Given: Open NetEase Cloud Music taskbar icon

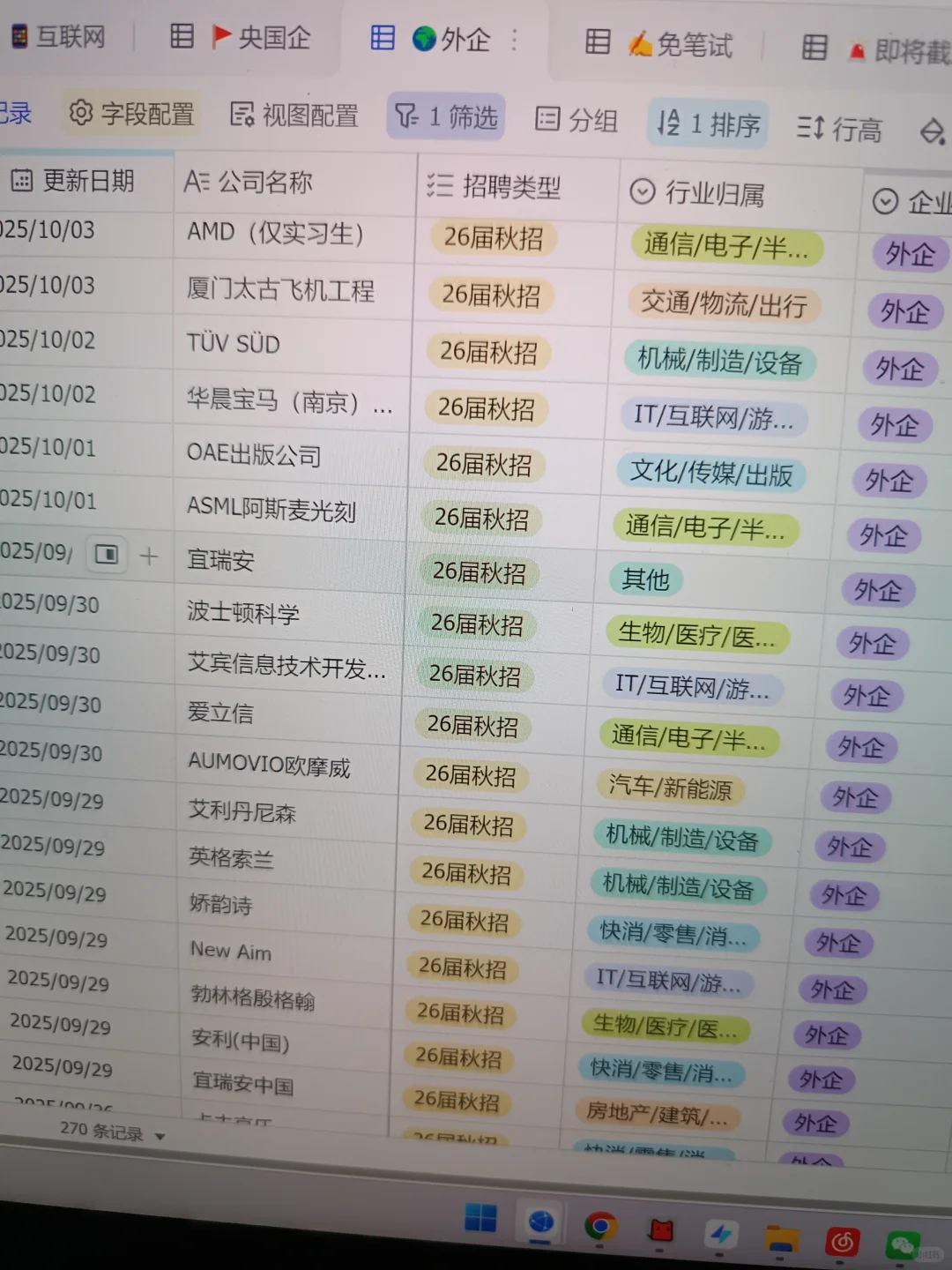Looking at the screenshot, I should coord(842,1243).
